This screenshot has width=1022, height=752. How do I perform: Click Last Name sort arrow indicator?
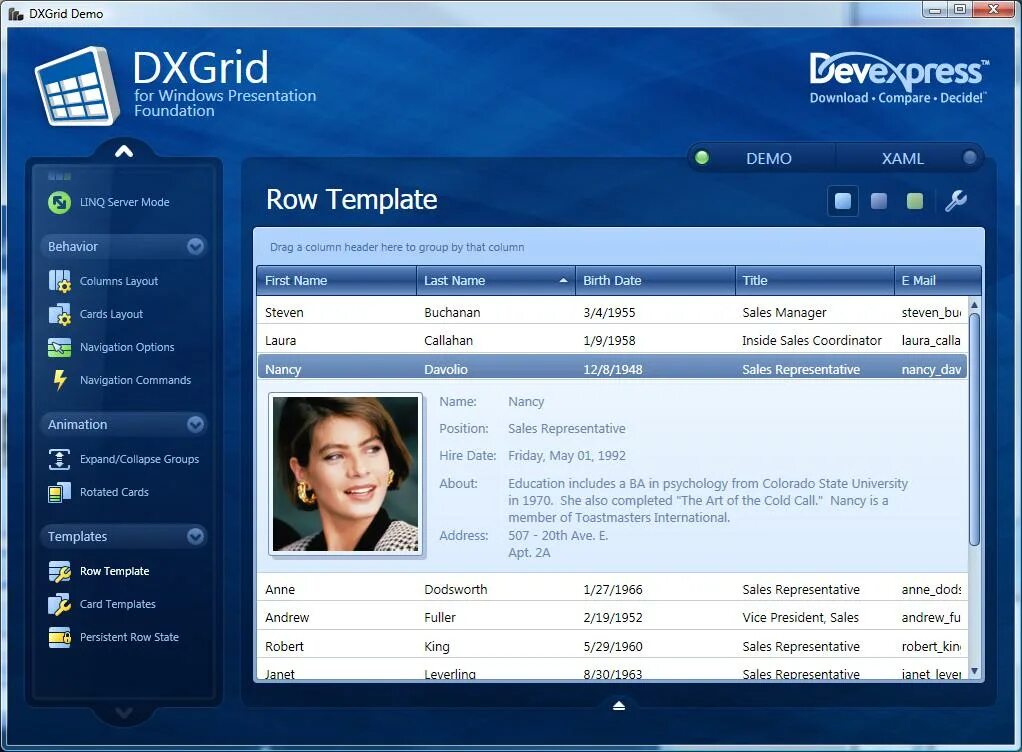563,281
